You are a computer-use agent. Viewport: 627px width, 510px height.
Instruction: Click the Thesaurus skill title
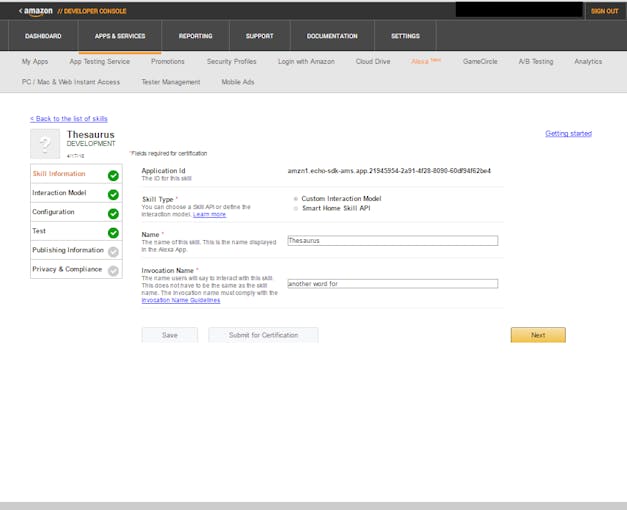click(x=91, y=135)
